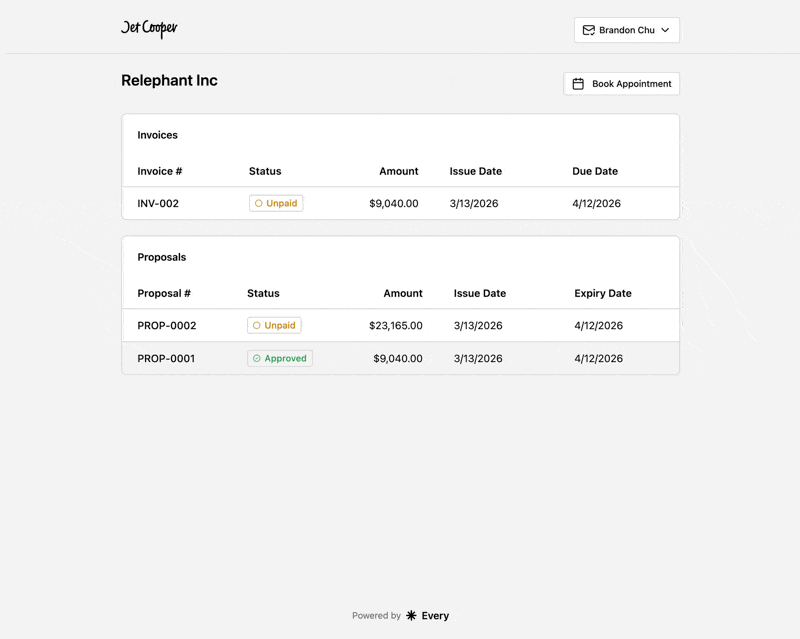Click the Invoice # column header

tap(160, 171)
